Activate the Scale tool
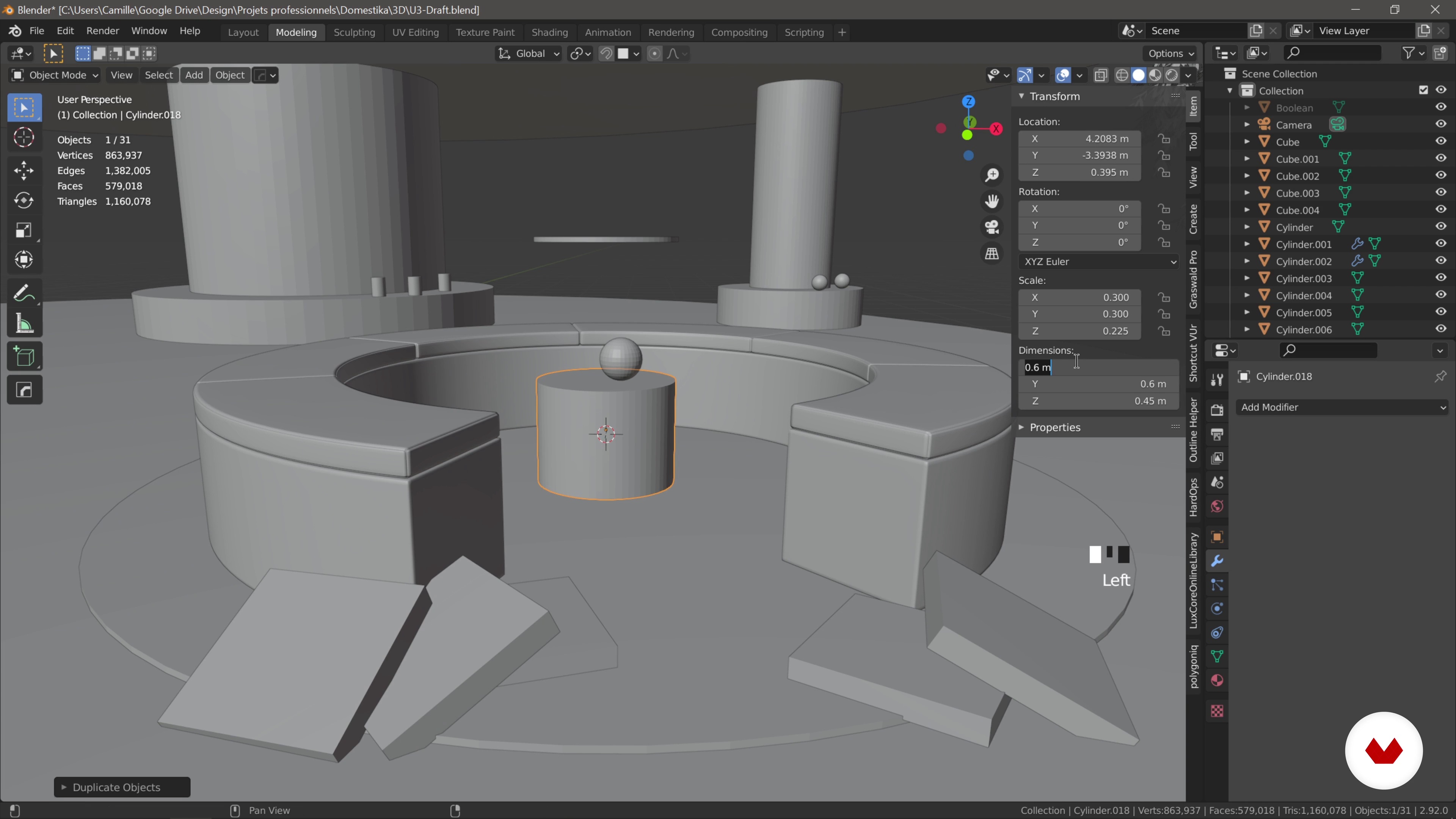 coord(24,230)
